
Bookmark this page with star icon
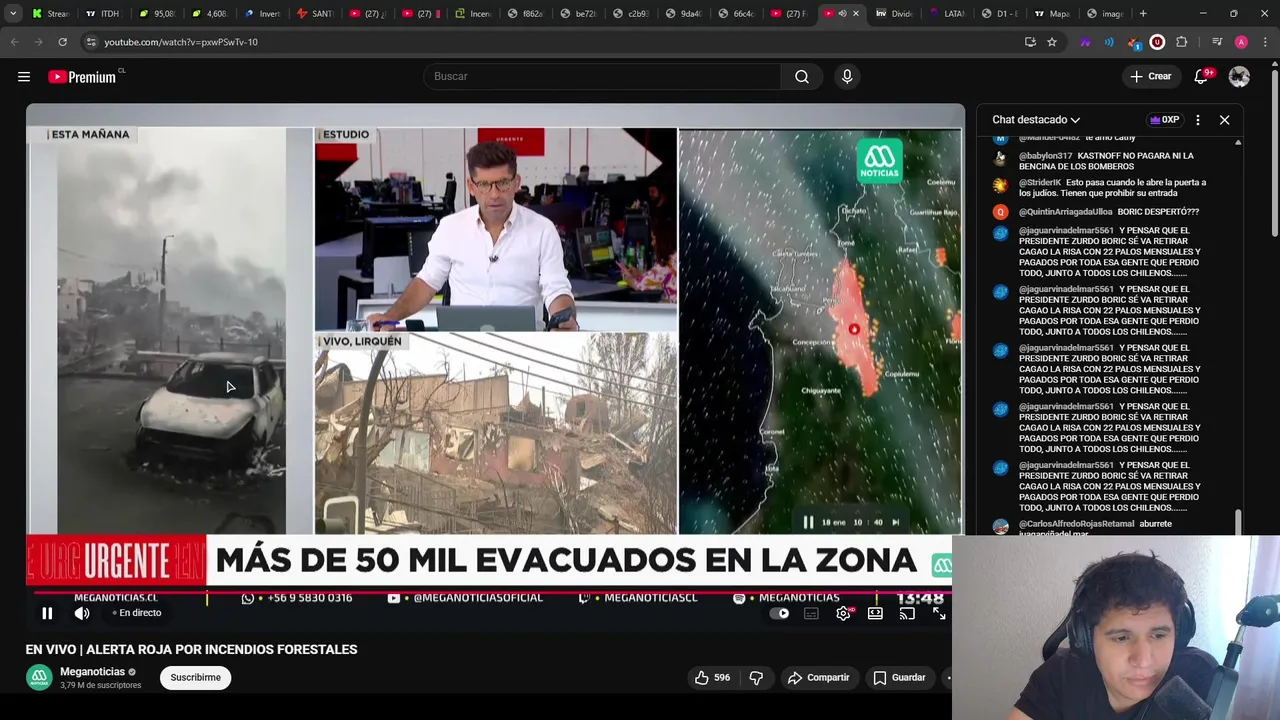coord(1052,42)
